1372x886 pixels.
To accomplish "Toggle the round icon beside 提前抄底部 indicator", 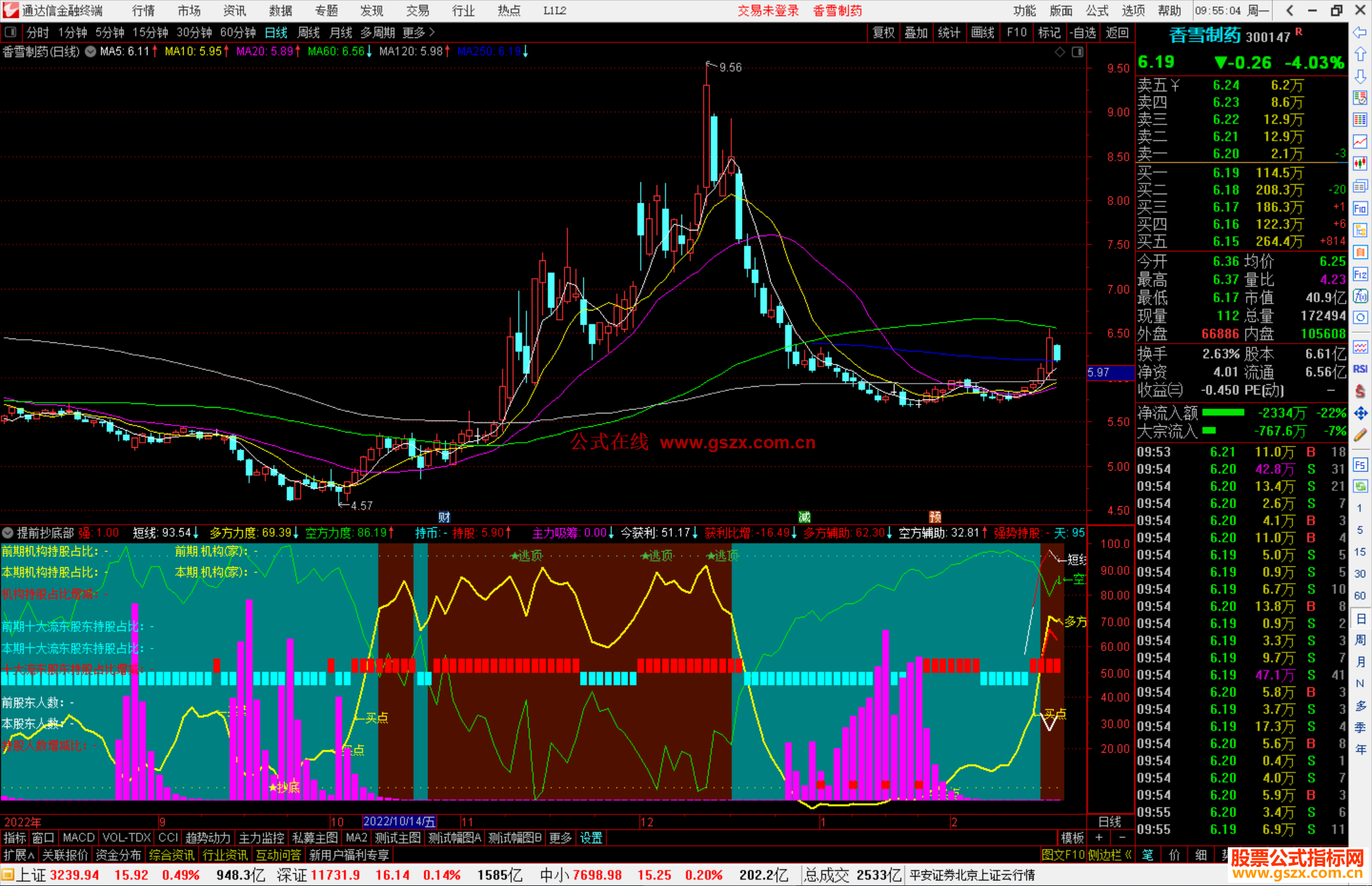I will coord(8,532).
